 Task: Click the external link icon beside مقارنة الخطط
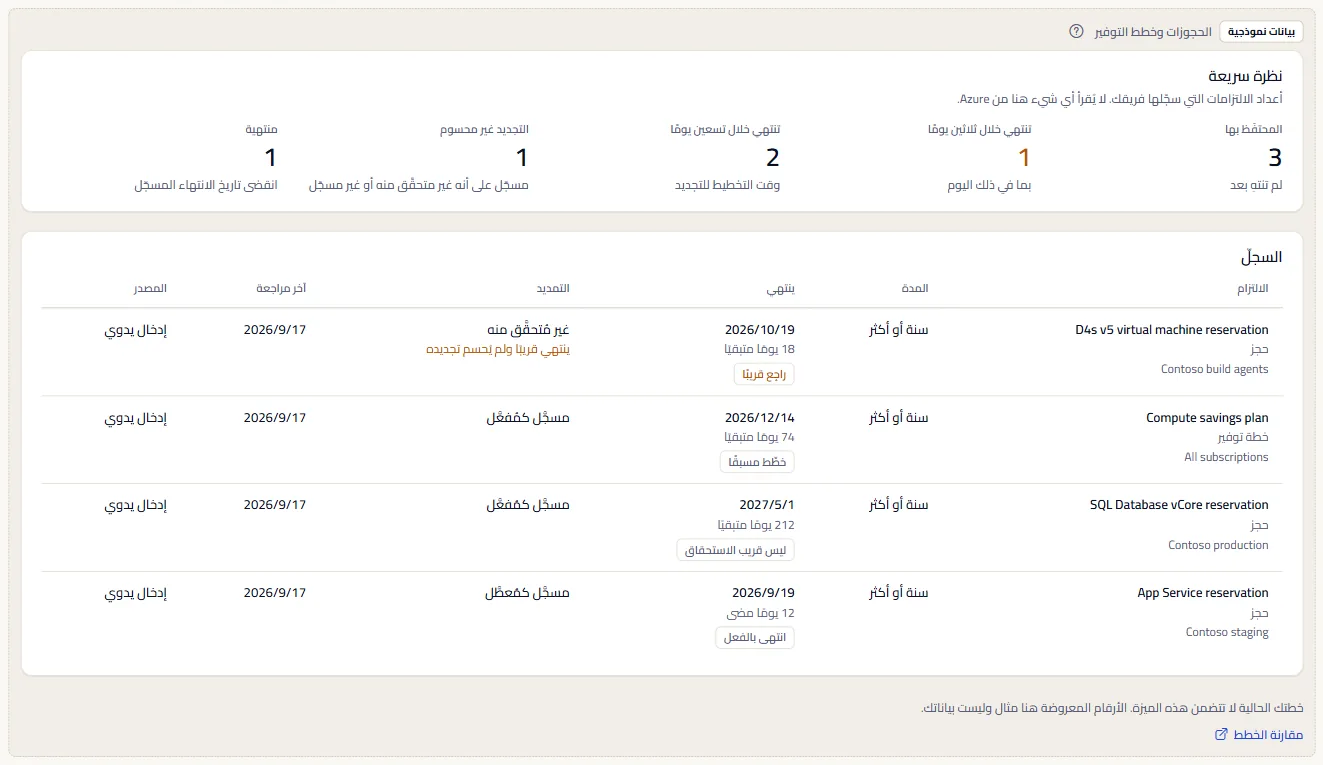pyautogui.click(x=1221, y=735)
